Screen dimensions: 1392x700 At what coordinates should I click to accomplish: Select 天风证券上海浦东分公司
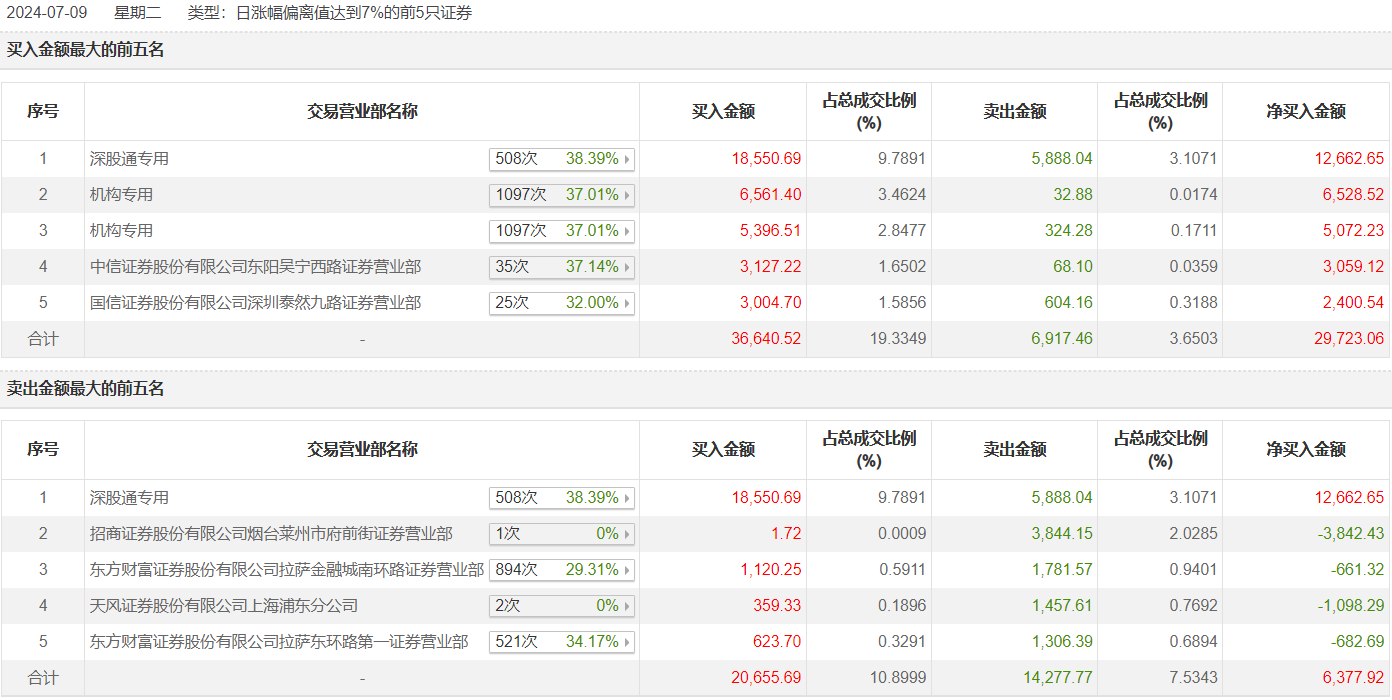coord(224,606)
